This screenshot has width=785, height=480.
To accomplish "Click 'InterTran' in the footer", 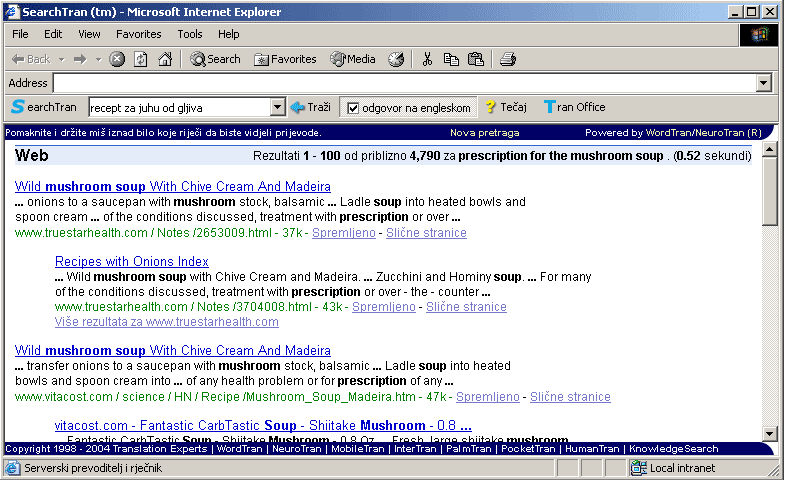I will click(415, 448).
